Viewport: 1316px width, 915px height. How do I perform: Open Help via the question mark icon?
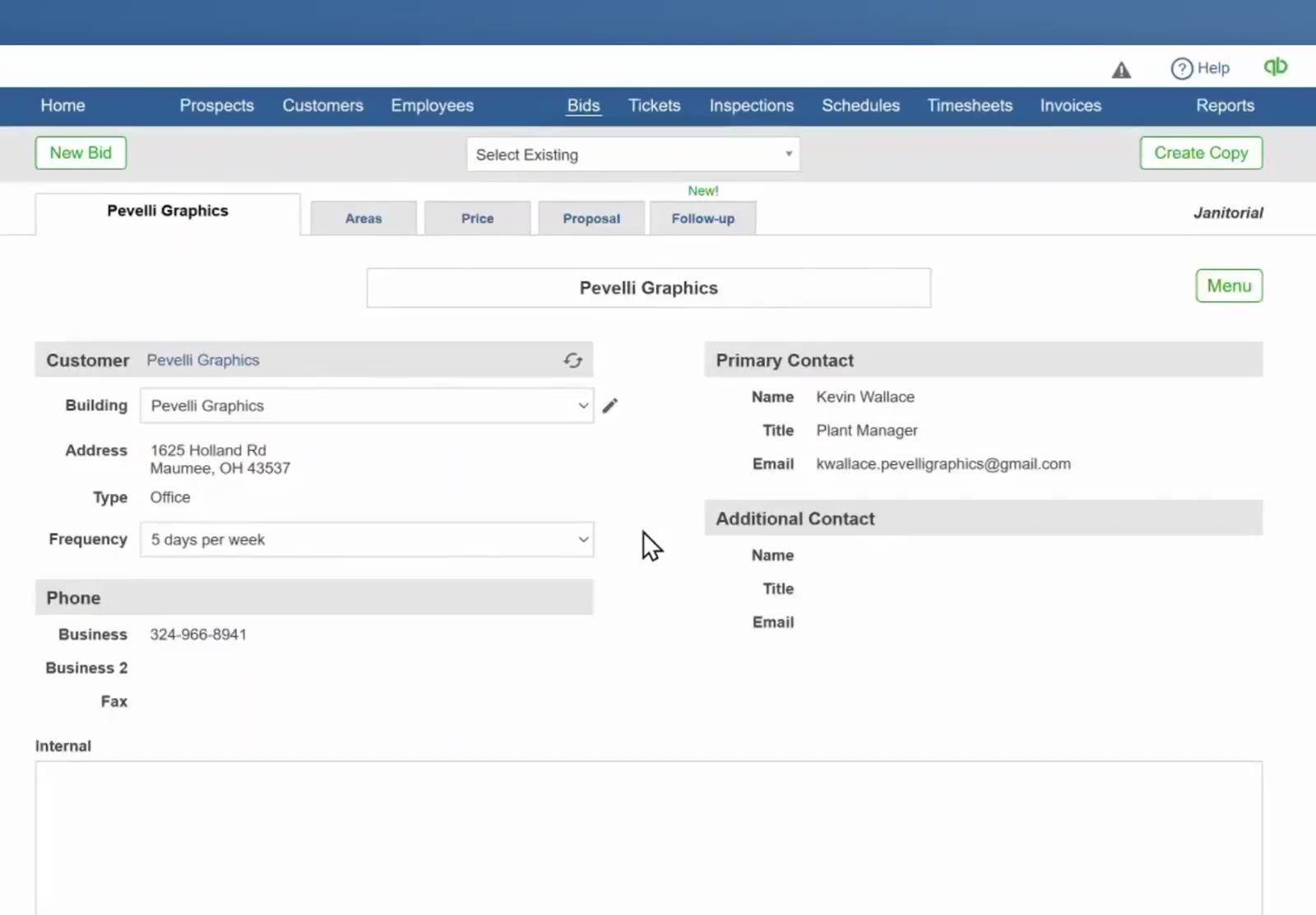click(x=1182, y=68)
